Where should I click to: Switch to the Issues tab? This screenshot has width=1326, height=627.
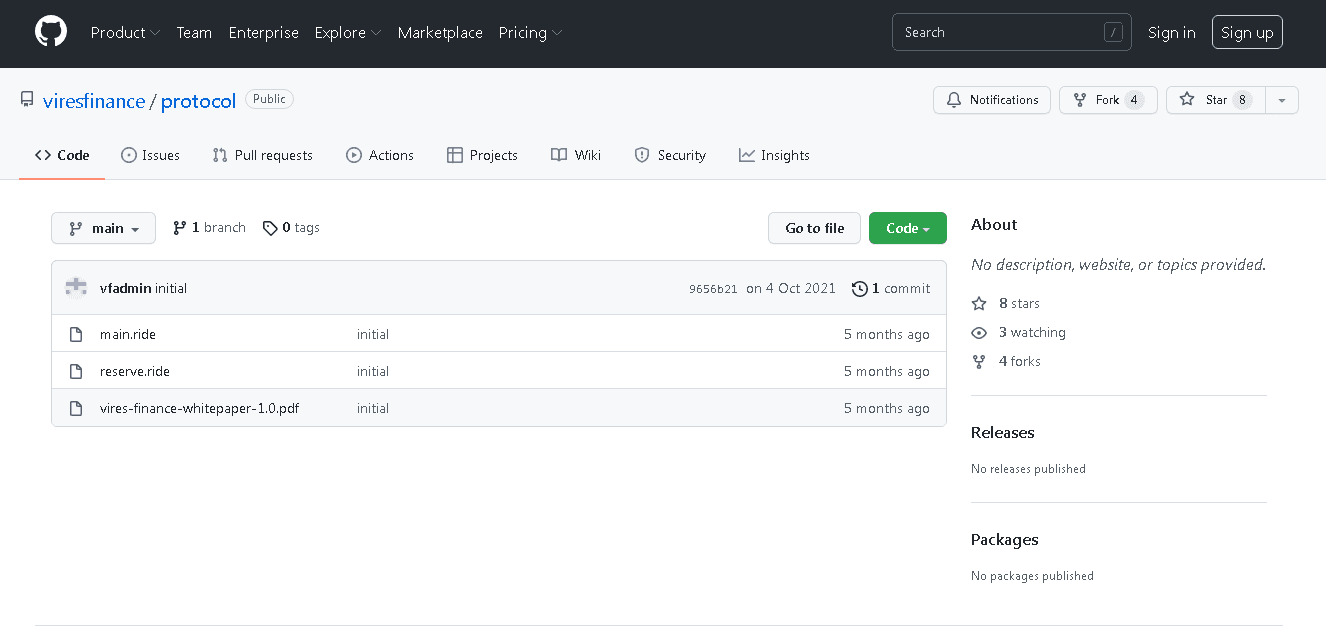(150, 155)
